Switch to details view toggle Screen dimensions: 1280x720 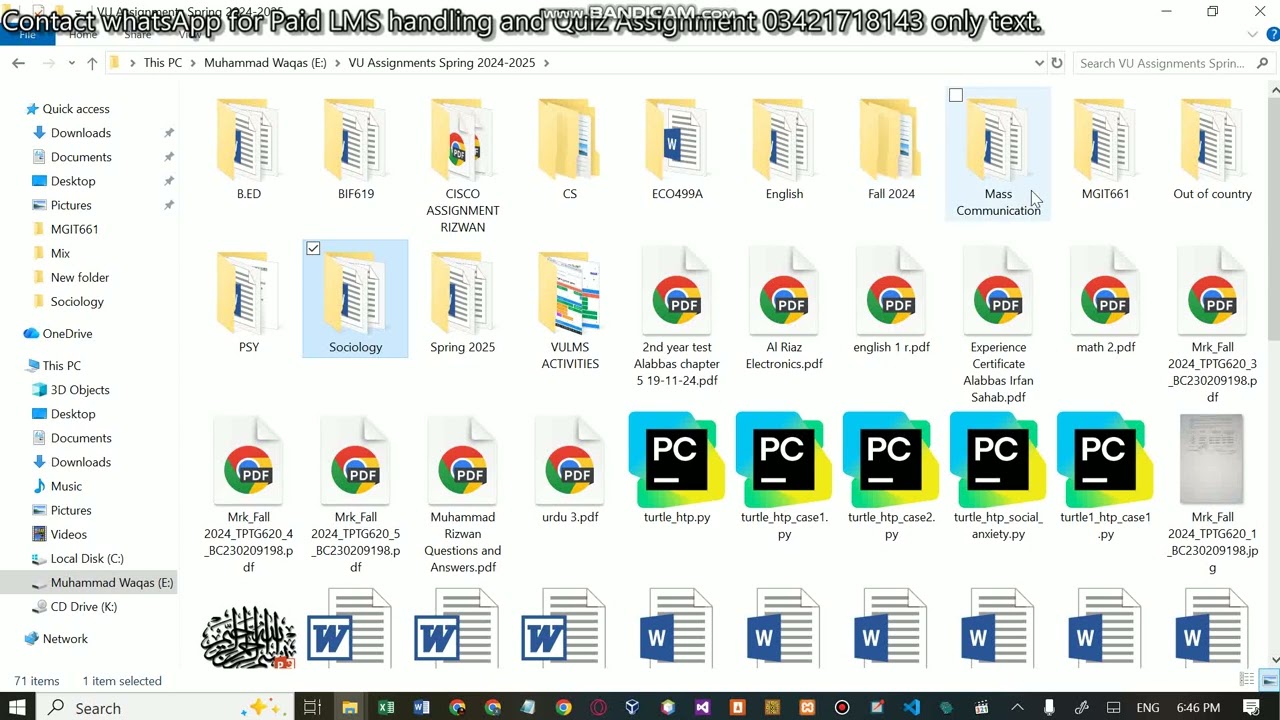point(1247,680)
